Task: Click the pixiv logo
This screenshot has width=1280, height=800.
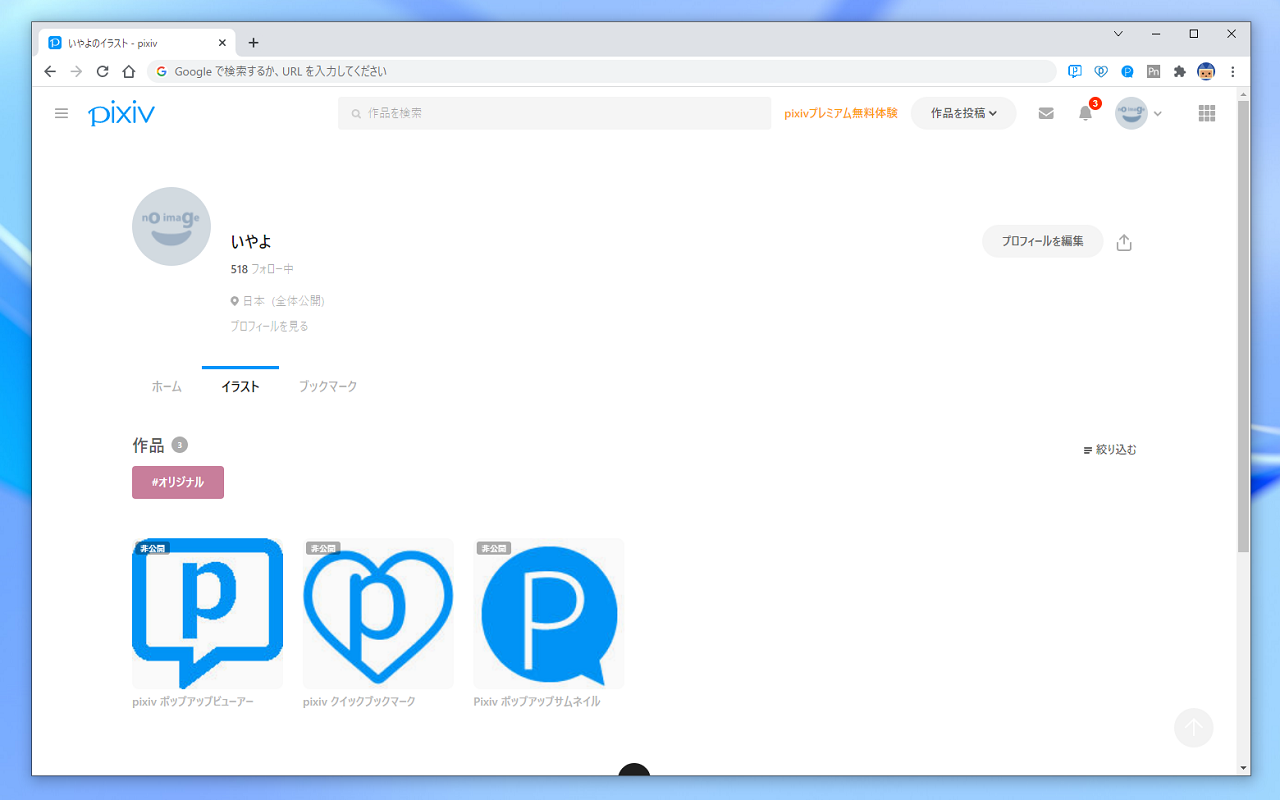Action: (x=121, y=114)
